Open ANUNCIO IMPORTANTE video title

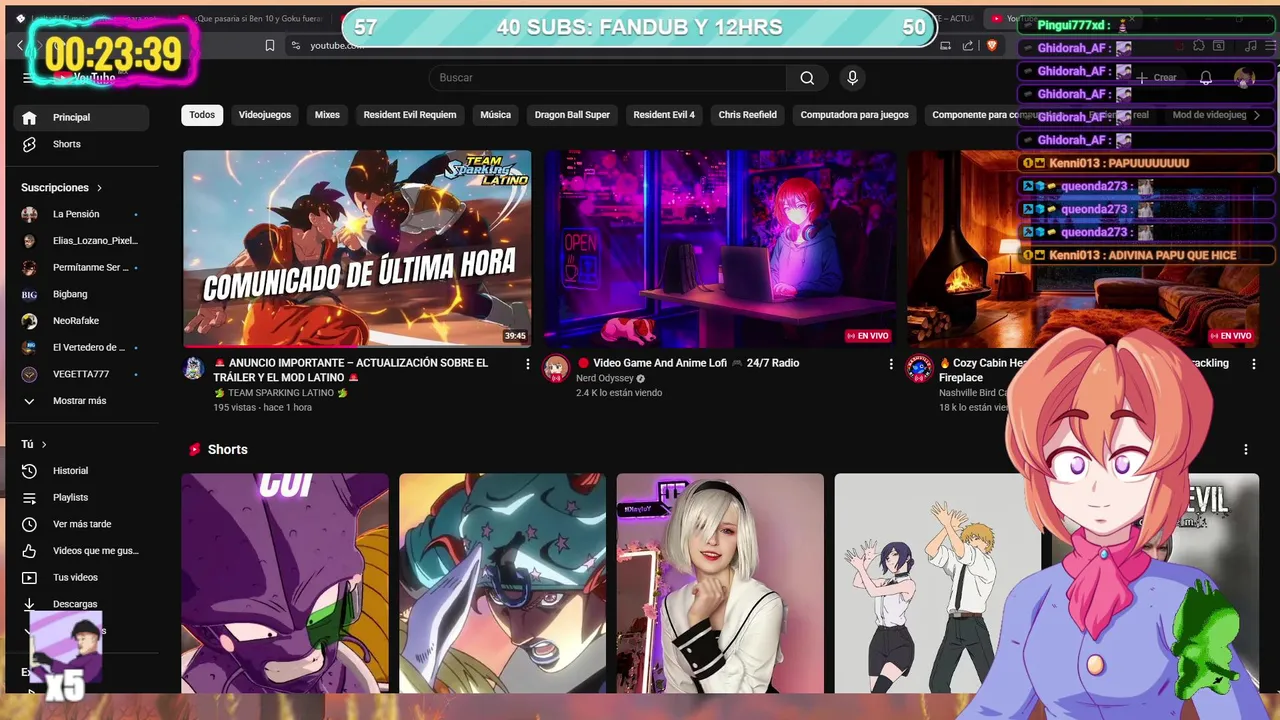(351, 370)
